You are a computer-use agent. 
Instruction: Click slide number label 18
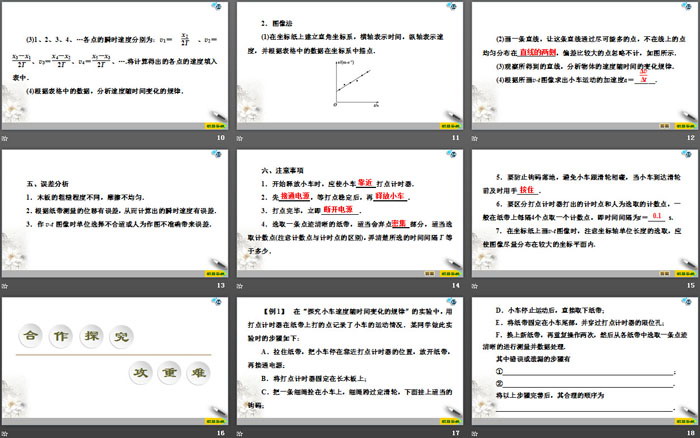pyautogui.click(x=691, y=433)
